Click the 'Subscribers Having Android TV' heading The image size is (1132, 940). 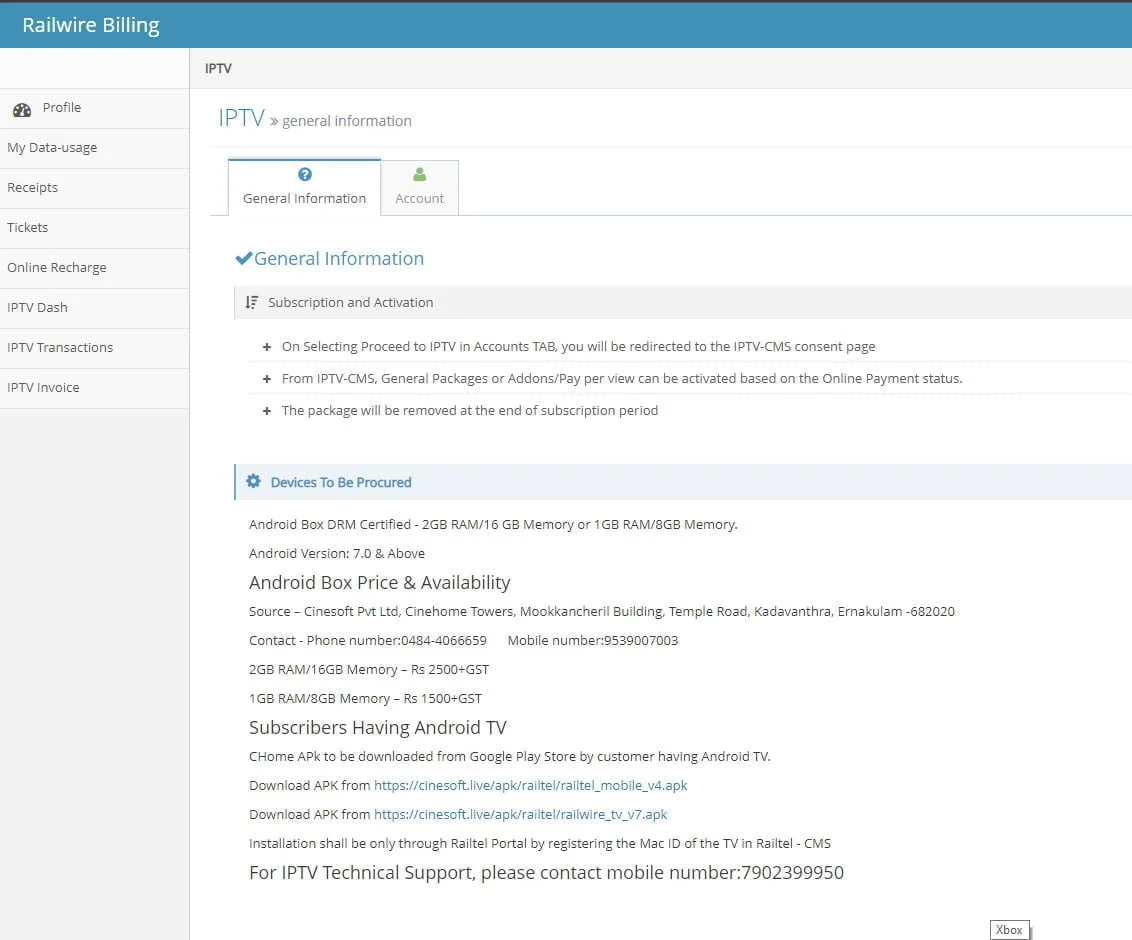point(378,728)
